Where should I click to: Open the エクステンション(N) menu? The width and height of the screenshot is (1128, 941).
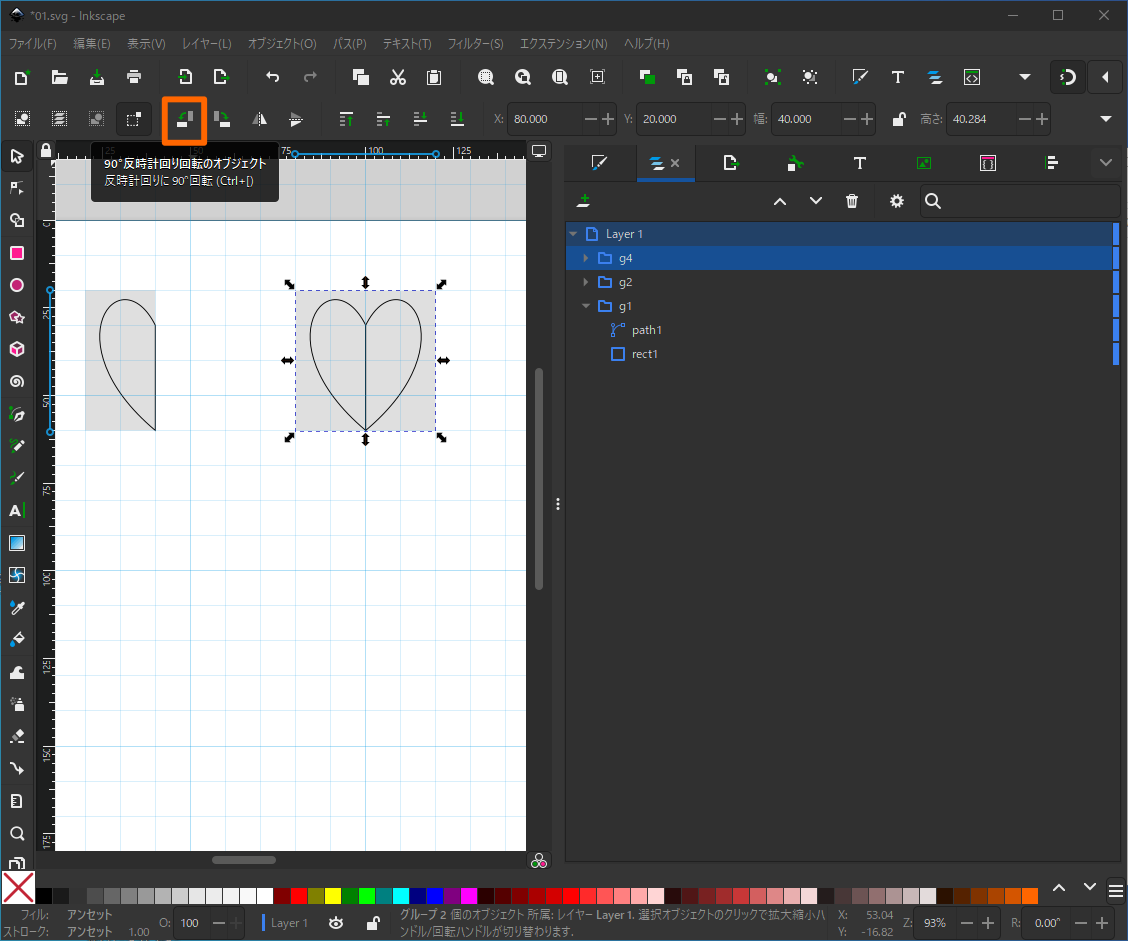[563, 44]
